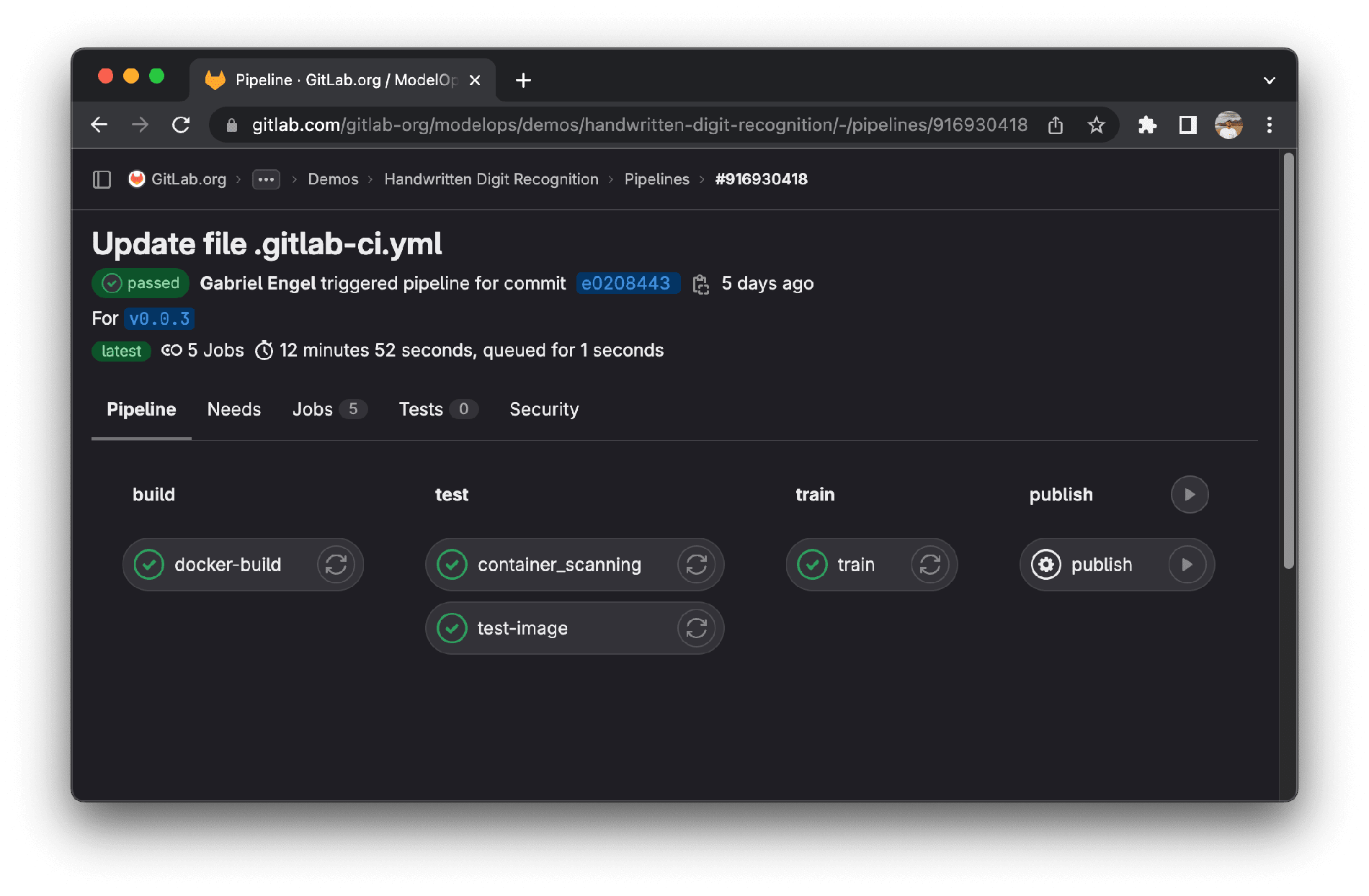Go to Demos breadcrumb
The height and width of the screenshot is (896, 1369).
pos(333,179)
